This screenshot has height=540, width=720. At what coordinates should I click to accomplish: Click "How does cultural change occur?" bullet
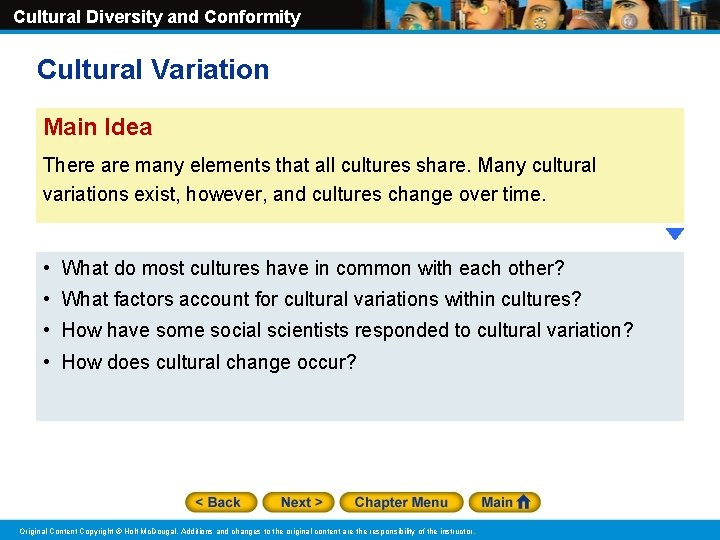point(208,362)
